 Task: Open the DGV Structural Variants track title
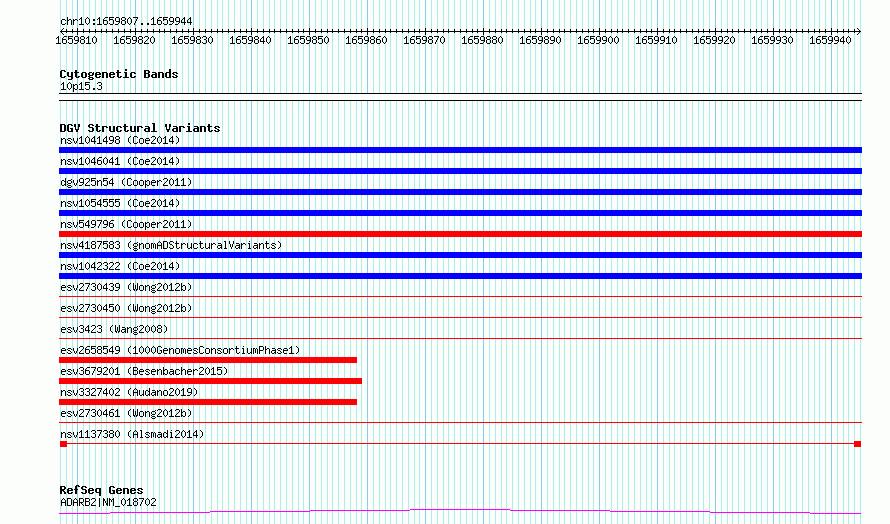140,128
